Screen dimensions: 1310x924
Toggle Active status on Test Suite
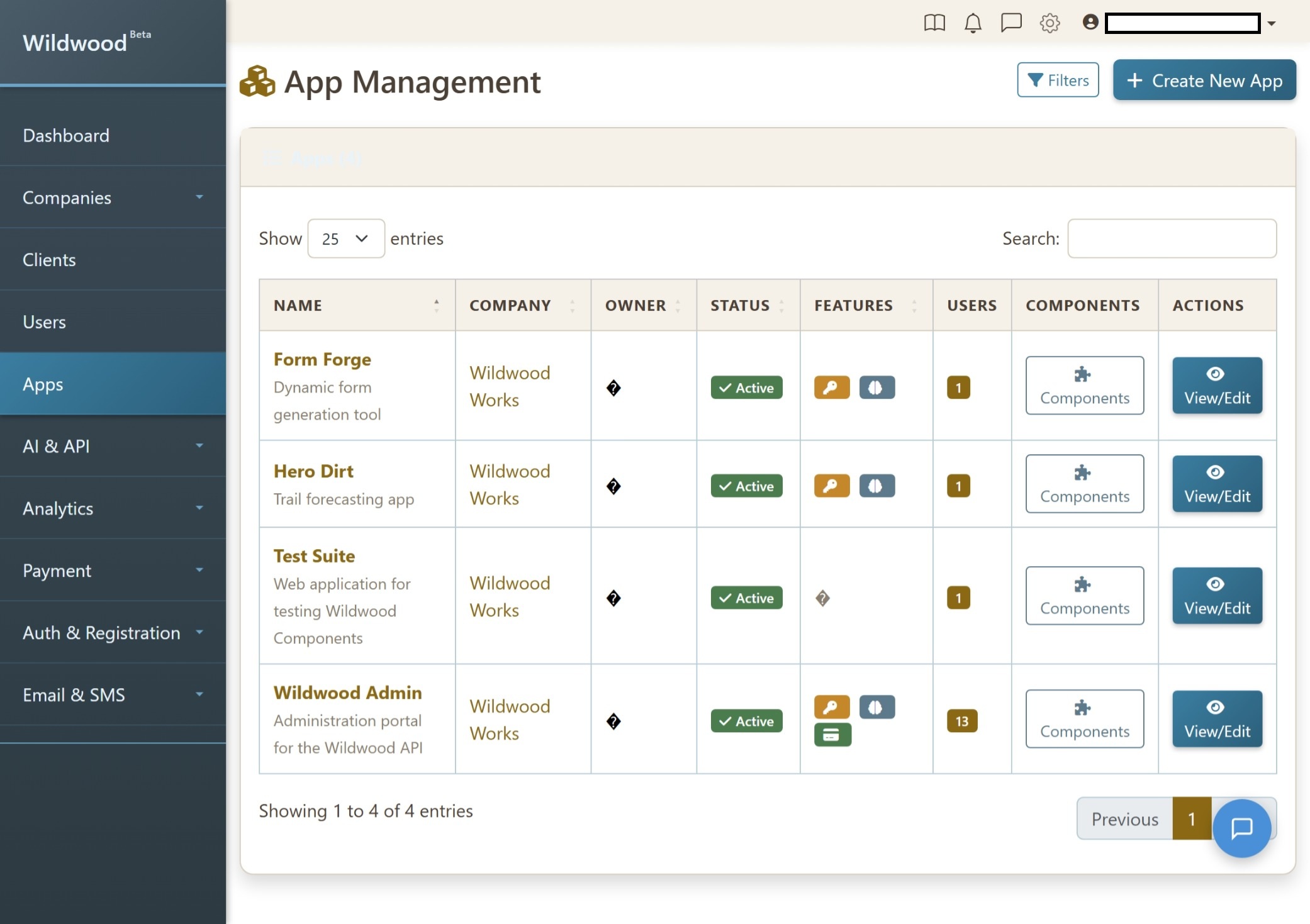[x=746, y=598]
